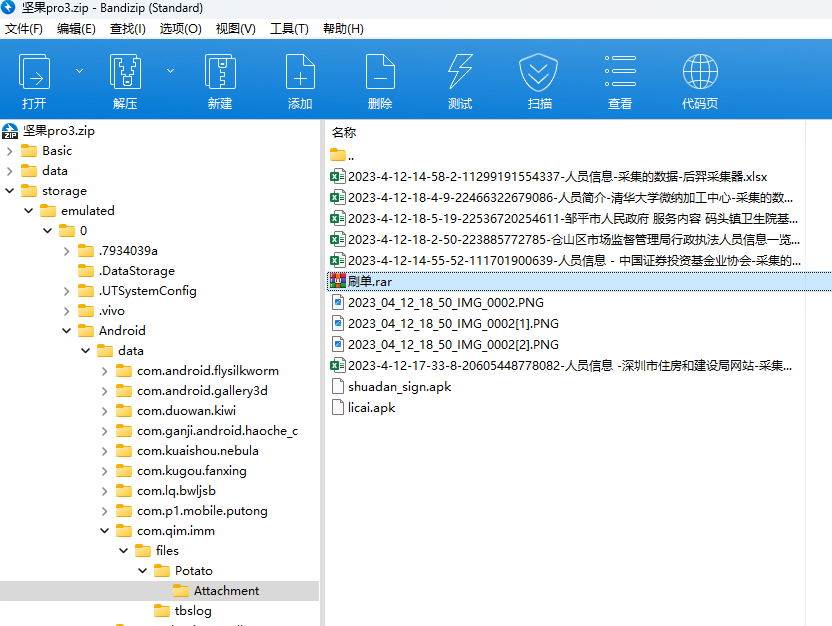
Task: Open the 文件(F) menu
Action: click(x=24, y=29)
